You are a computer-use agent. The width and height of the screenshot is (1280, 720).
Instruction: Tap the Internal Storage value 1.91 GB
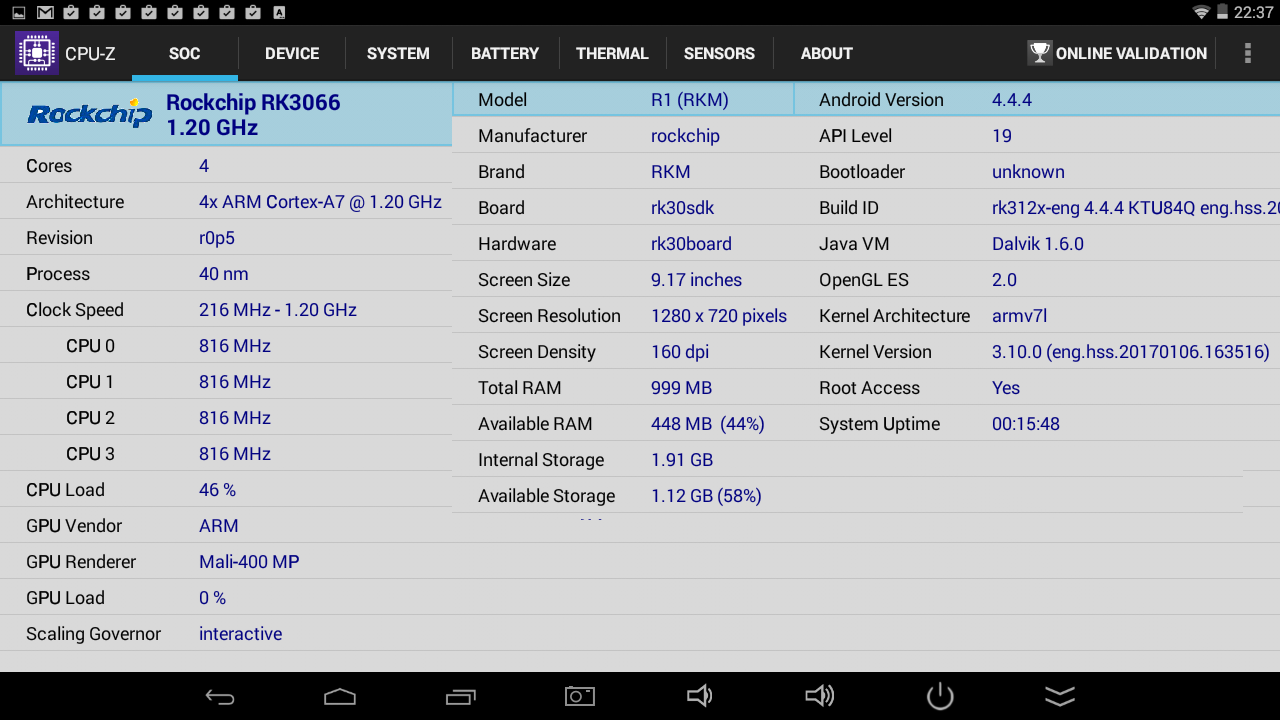[682, 460]
